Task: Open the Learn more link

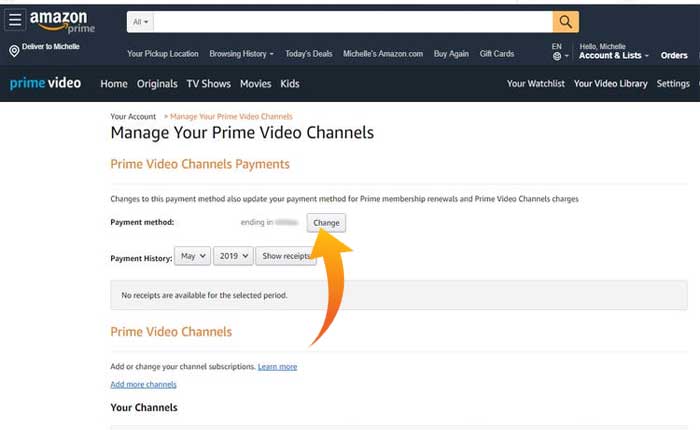Action: (277, 367)
